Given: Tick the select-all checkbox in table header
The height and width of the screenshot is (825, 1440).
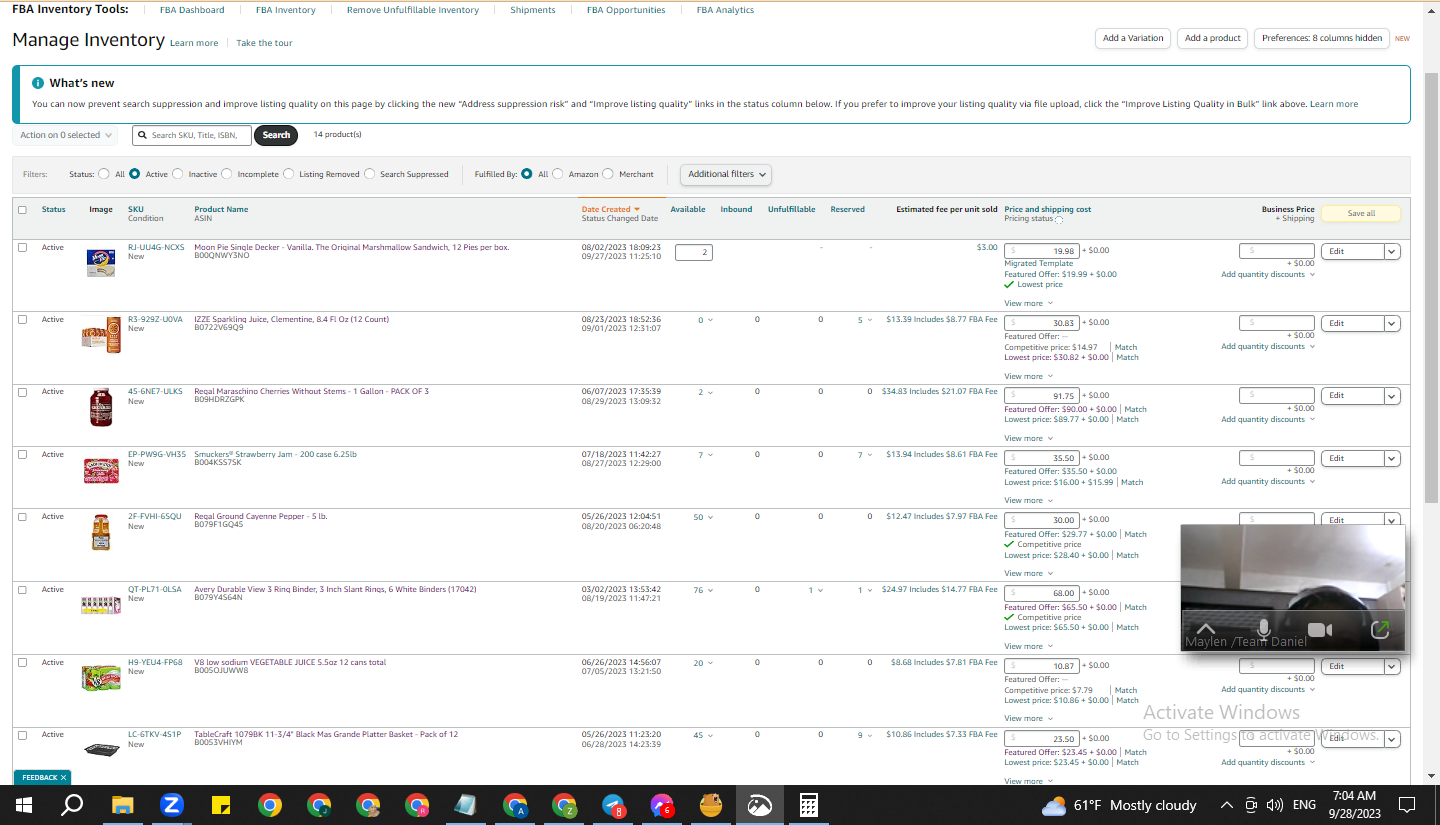Looking at the screenshot, I should click(22, 210).
